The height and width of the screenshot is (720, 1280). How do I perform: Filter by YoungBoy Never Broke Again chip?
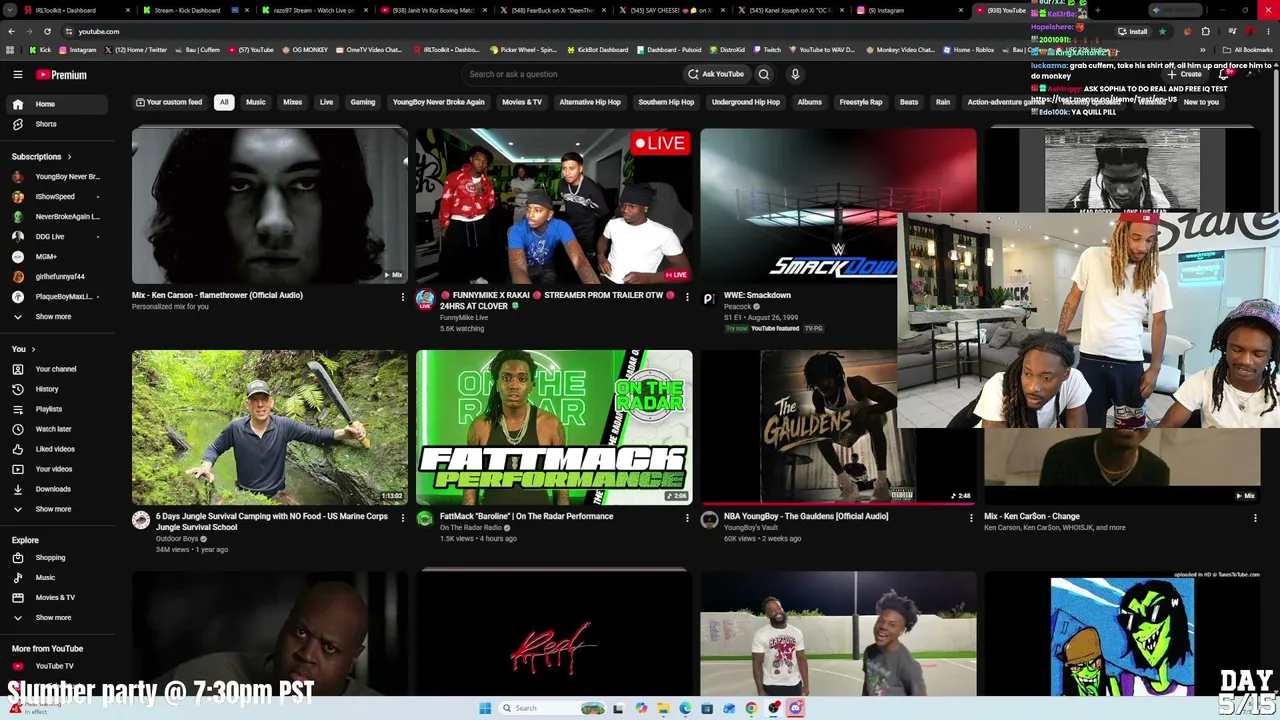pos(438,102)
